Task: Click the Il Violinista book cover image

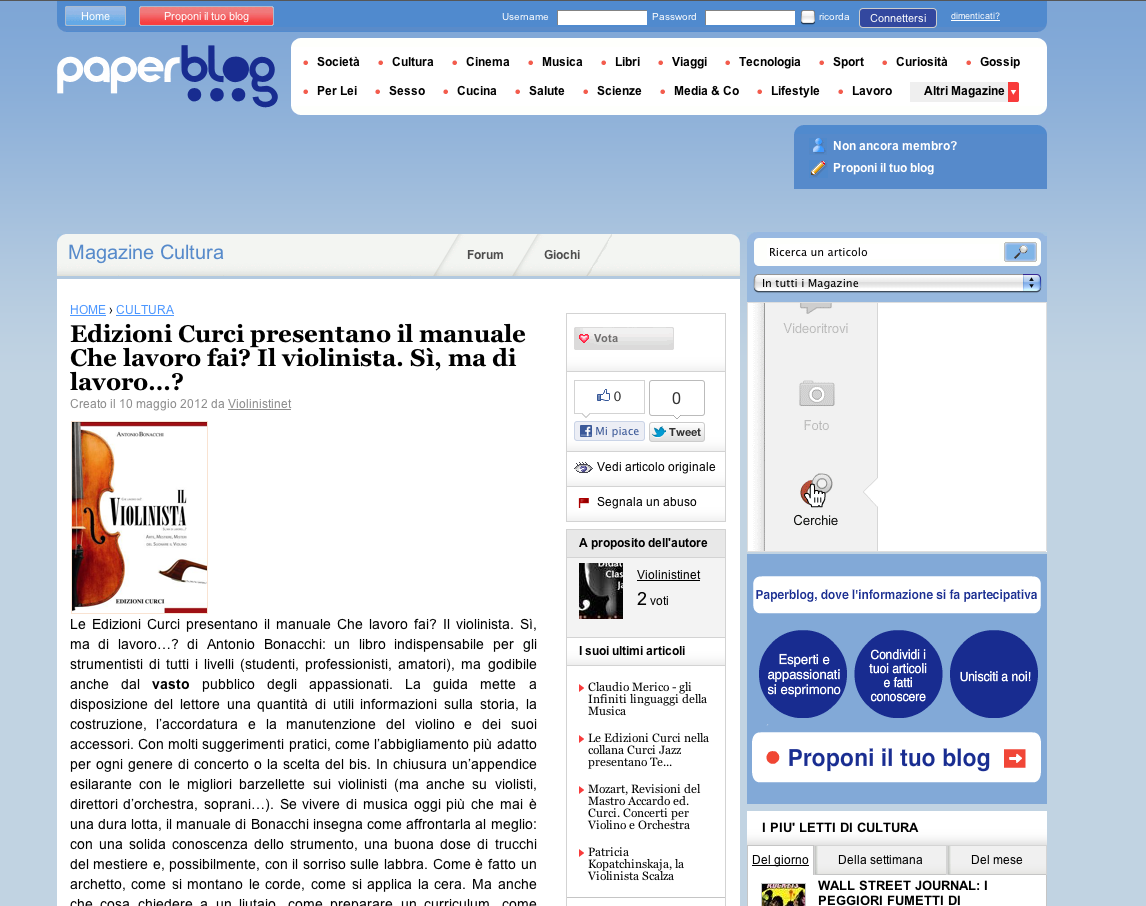Action: 139,517
